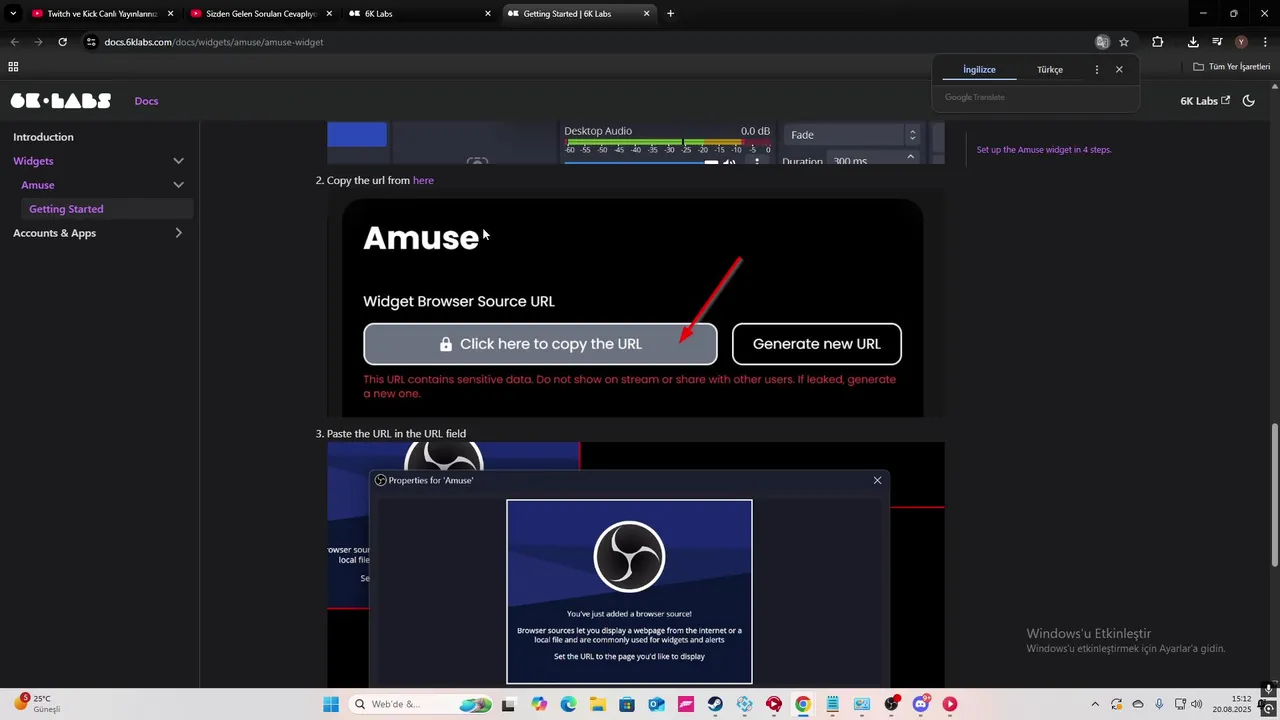Go forward to the next page
Viewport: 1280px width, 720px height.
[38, 42]
